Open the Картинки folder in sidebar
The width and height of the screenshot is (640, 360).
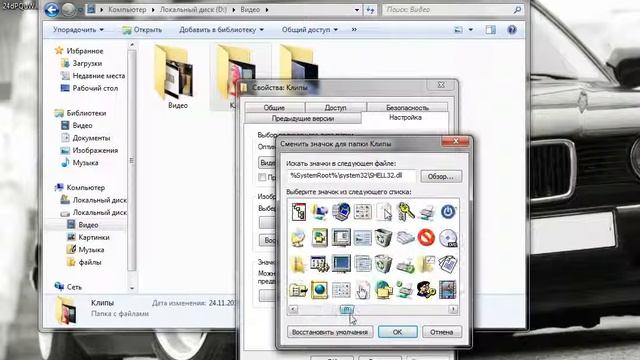(x=94, y=237)
